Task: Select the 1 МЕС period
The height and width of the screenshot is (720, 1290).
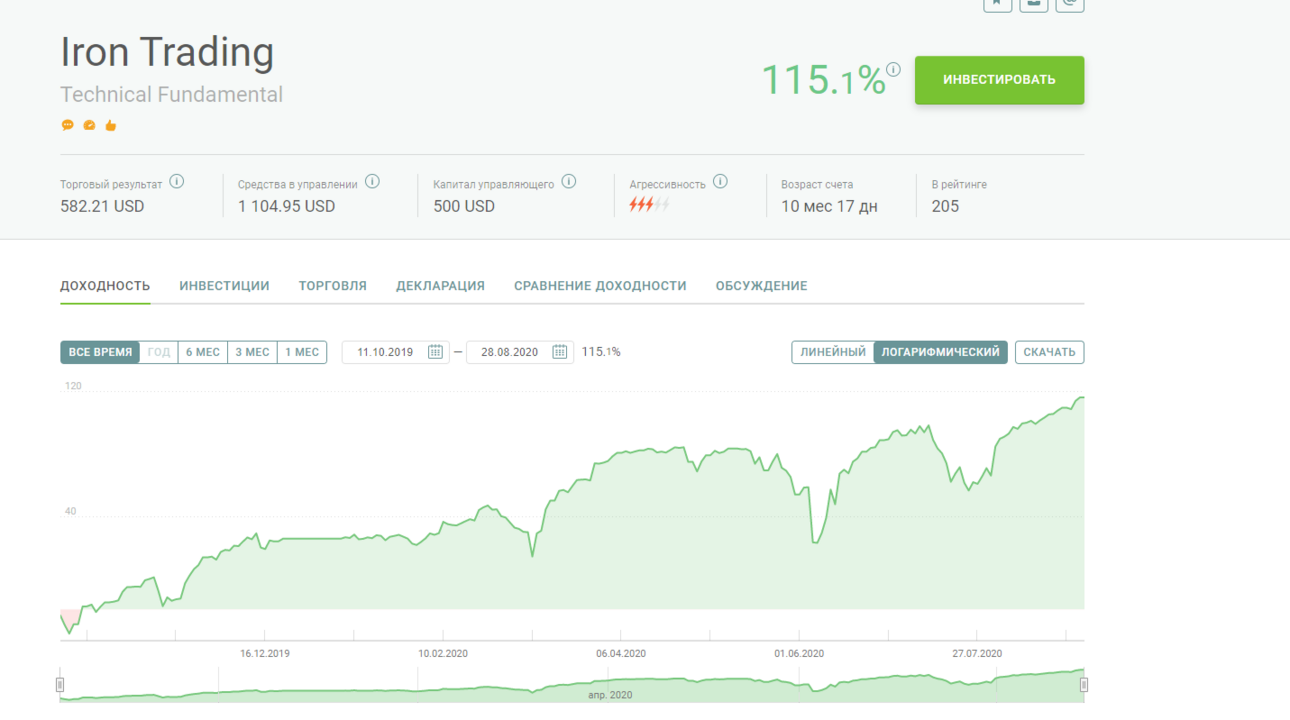Action: click(302, 352)
